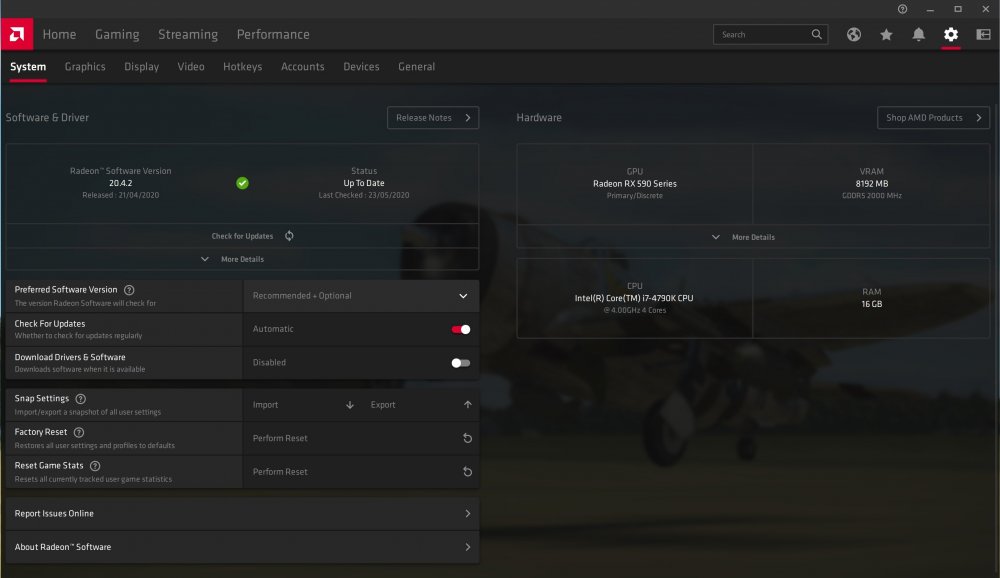Switch to the General tab
Image resolution: width=1000 pixels, height=578 pixels.
[x=416, y=66]
